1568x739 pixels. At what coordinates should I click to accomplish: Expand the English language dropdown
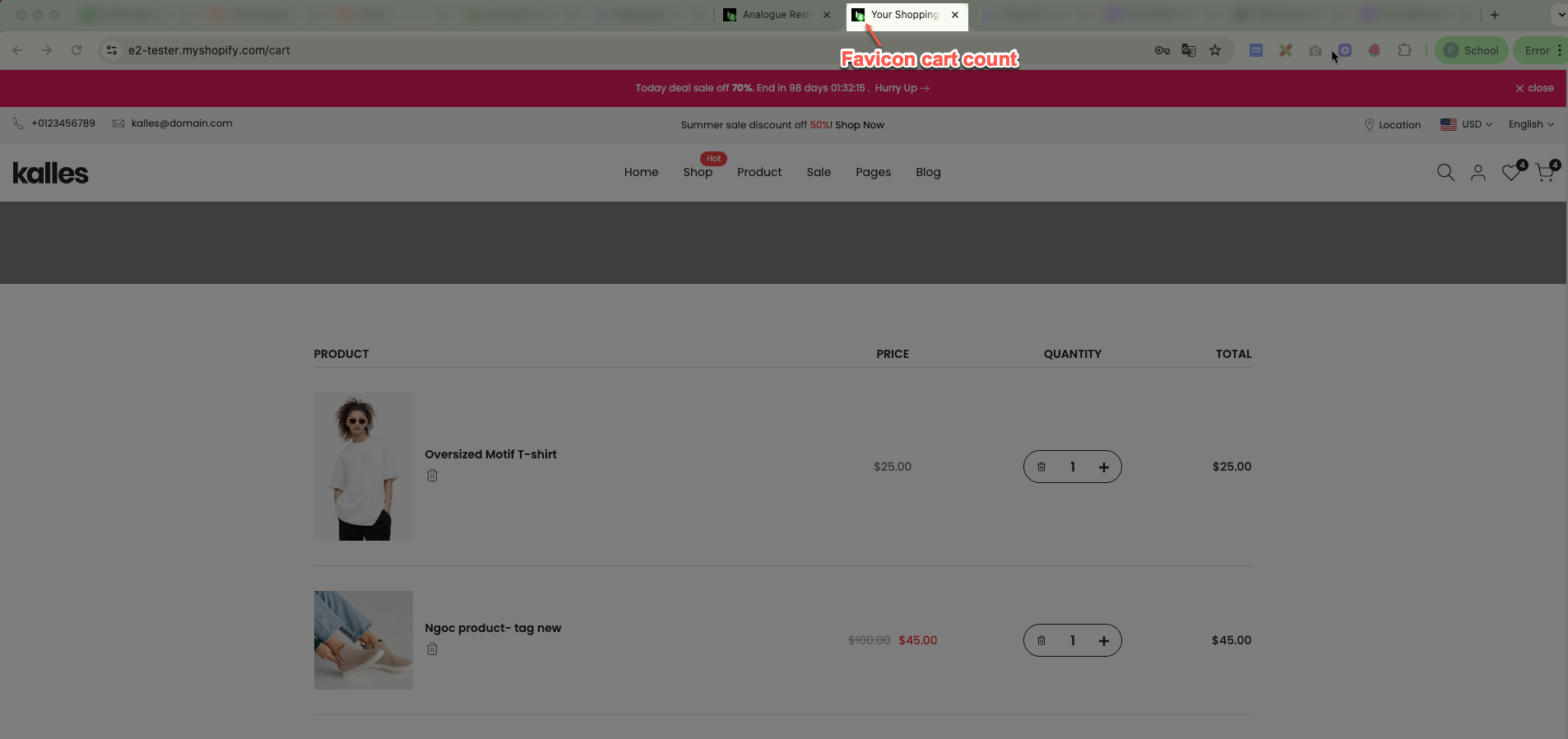[x=1530, y=124]
